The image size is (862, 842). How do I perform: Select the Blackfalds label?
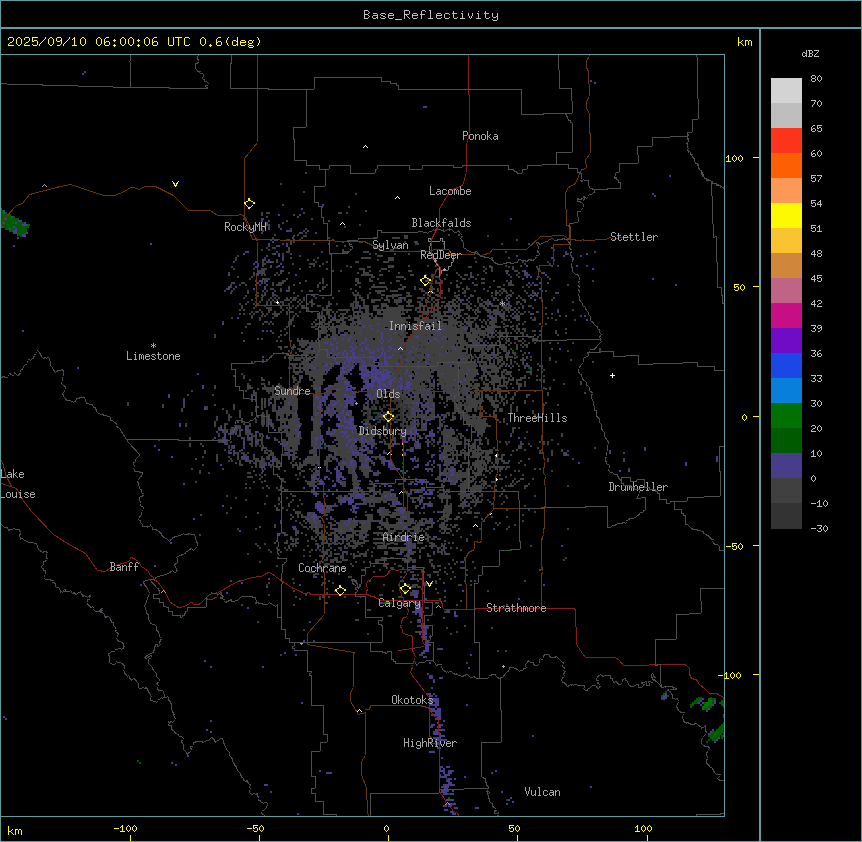(441, 223)
